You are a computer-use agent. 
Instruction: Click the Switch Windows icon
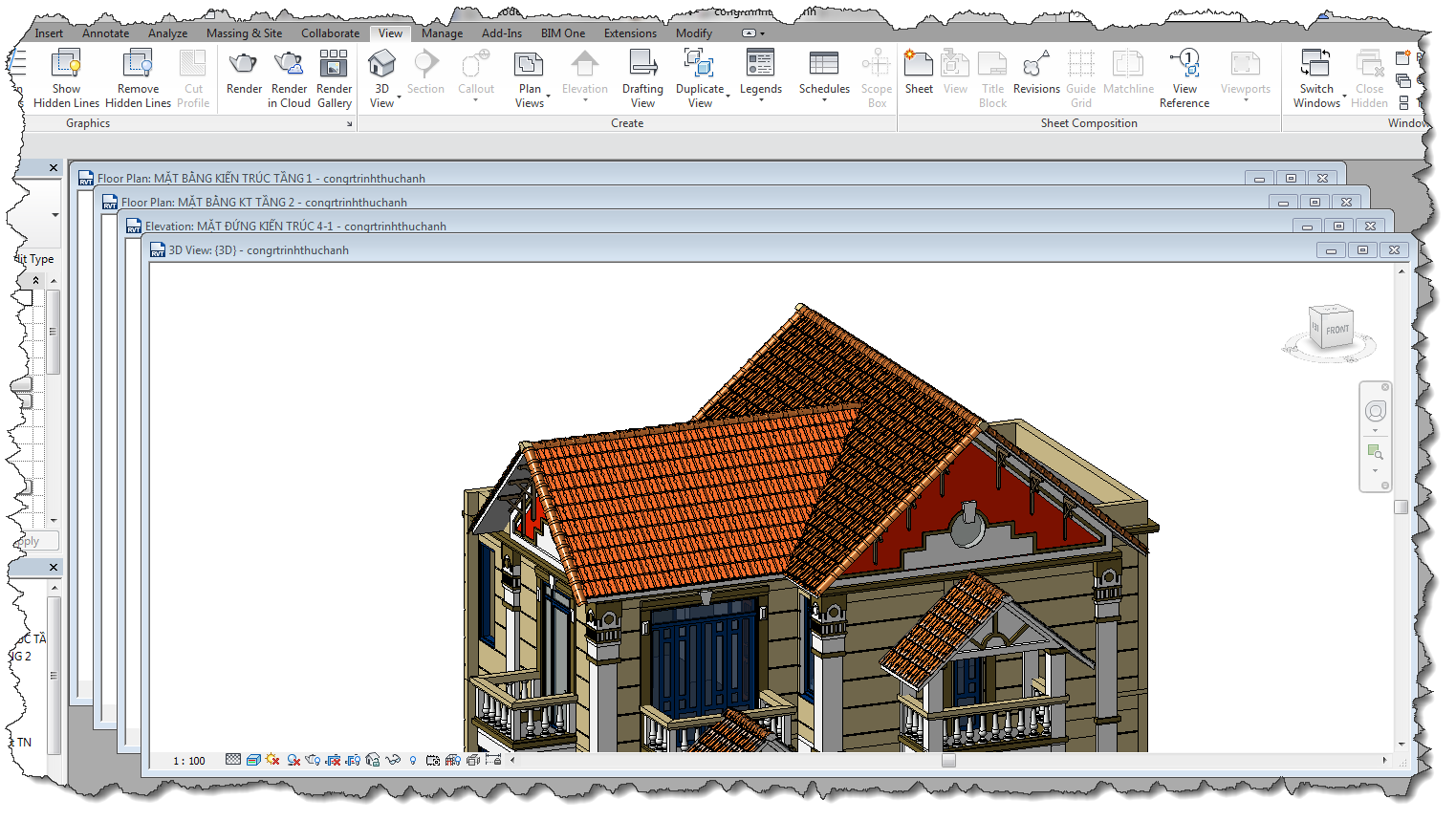point(1316,64)
